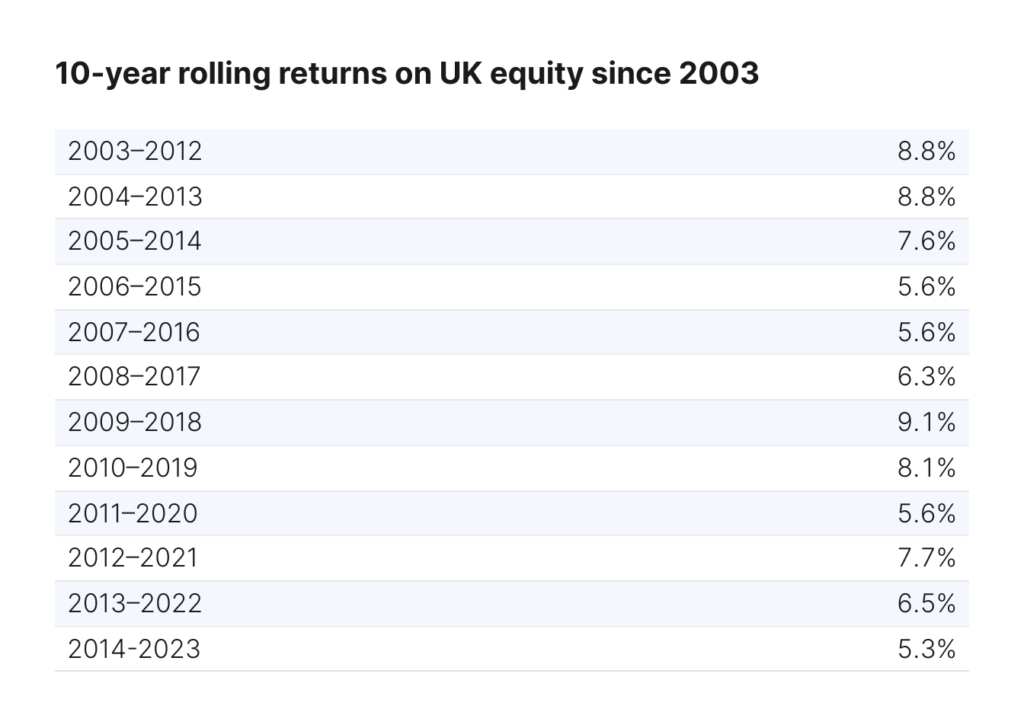The width and height of the screenshot is (1024, 728).
Task: Click the table title about UK equity
Action: pyautogui.click(x=407, y=74)
